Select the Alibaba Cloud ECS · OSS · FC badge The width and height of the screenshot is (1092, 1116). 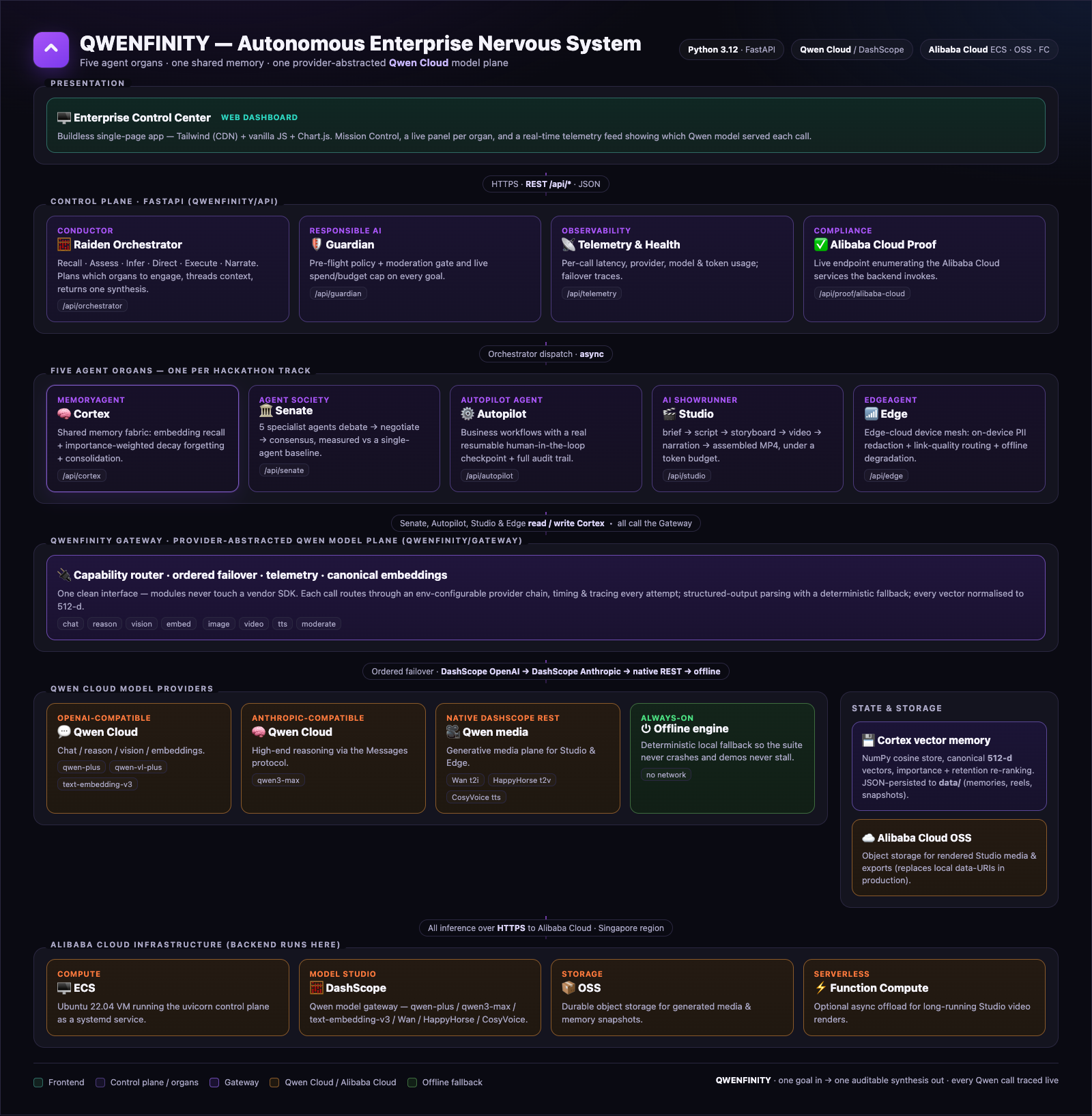coord(989,50)
